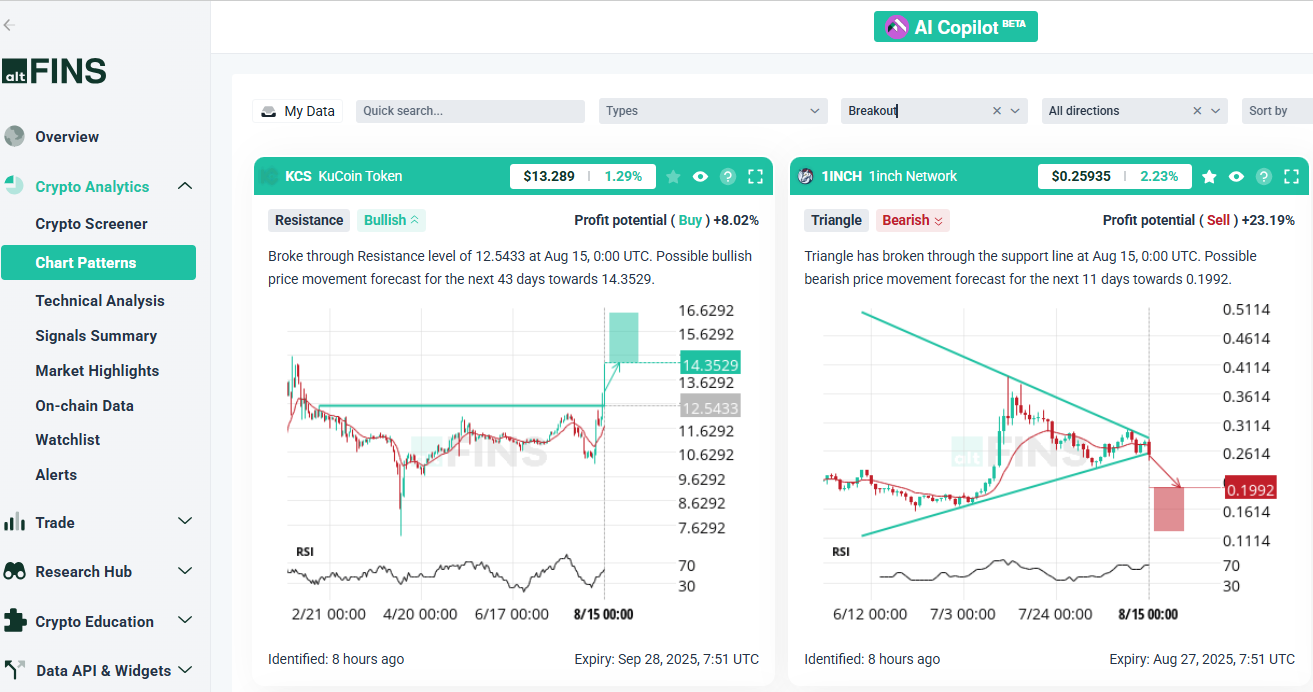Expand KCS chart to fullscreen
The height and width of the screenshot is (692, 1313).
pyautogui.click(x=755, y=177)
